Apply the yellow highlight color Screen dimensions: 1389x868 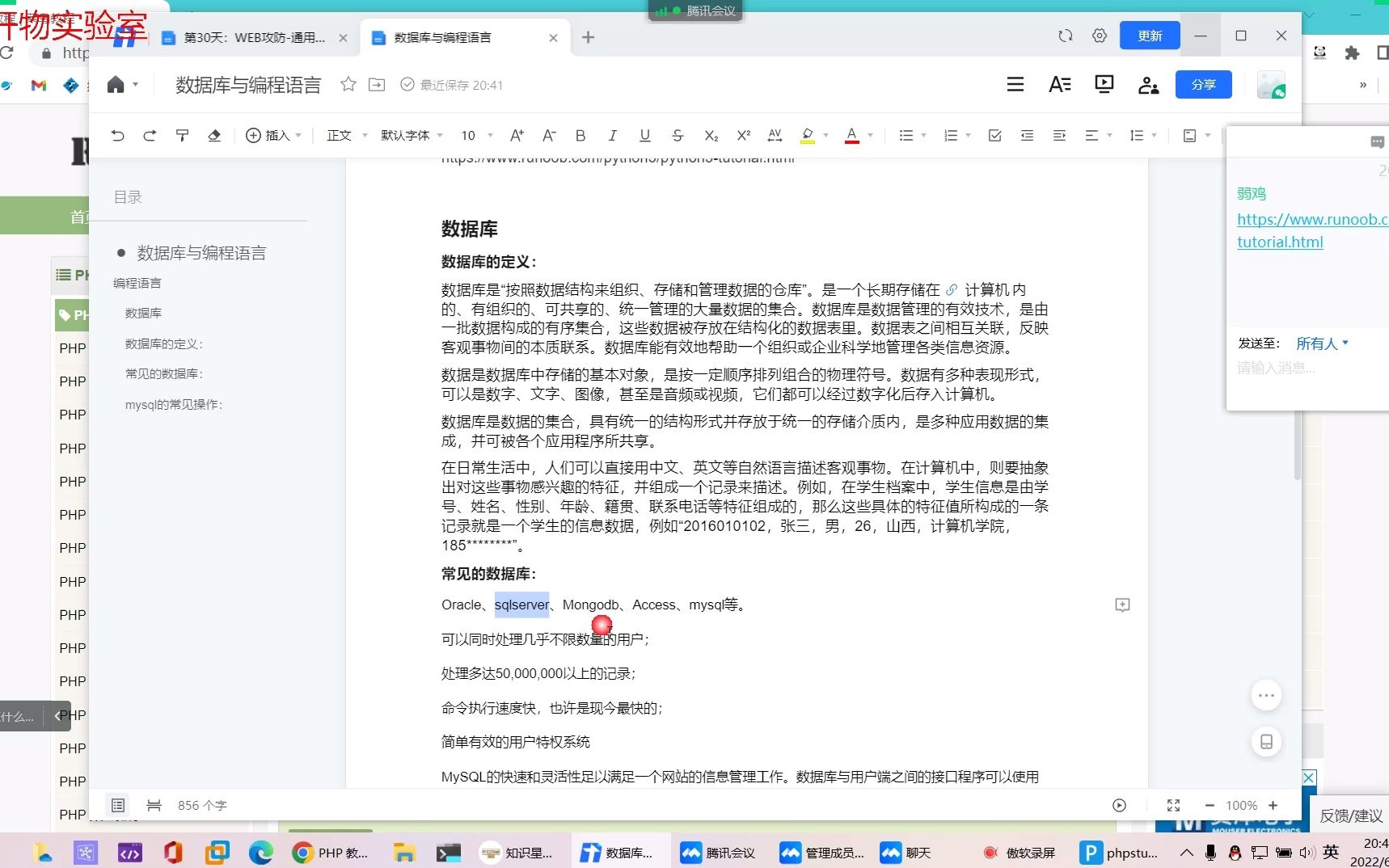pos(807,136)
